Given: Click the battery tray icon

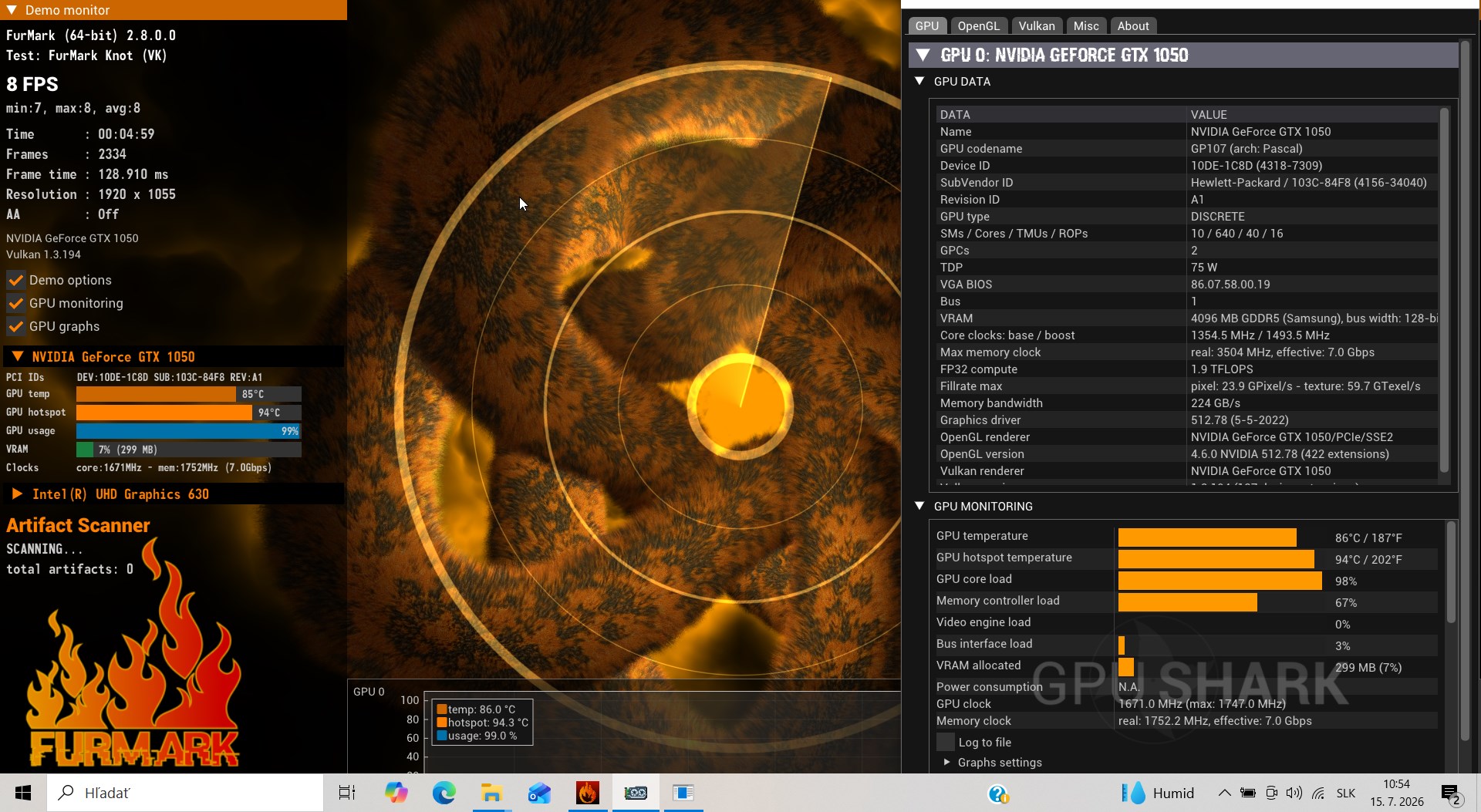Looking at the screenshot, I should pos(1247,793).
